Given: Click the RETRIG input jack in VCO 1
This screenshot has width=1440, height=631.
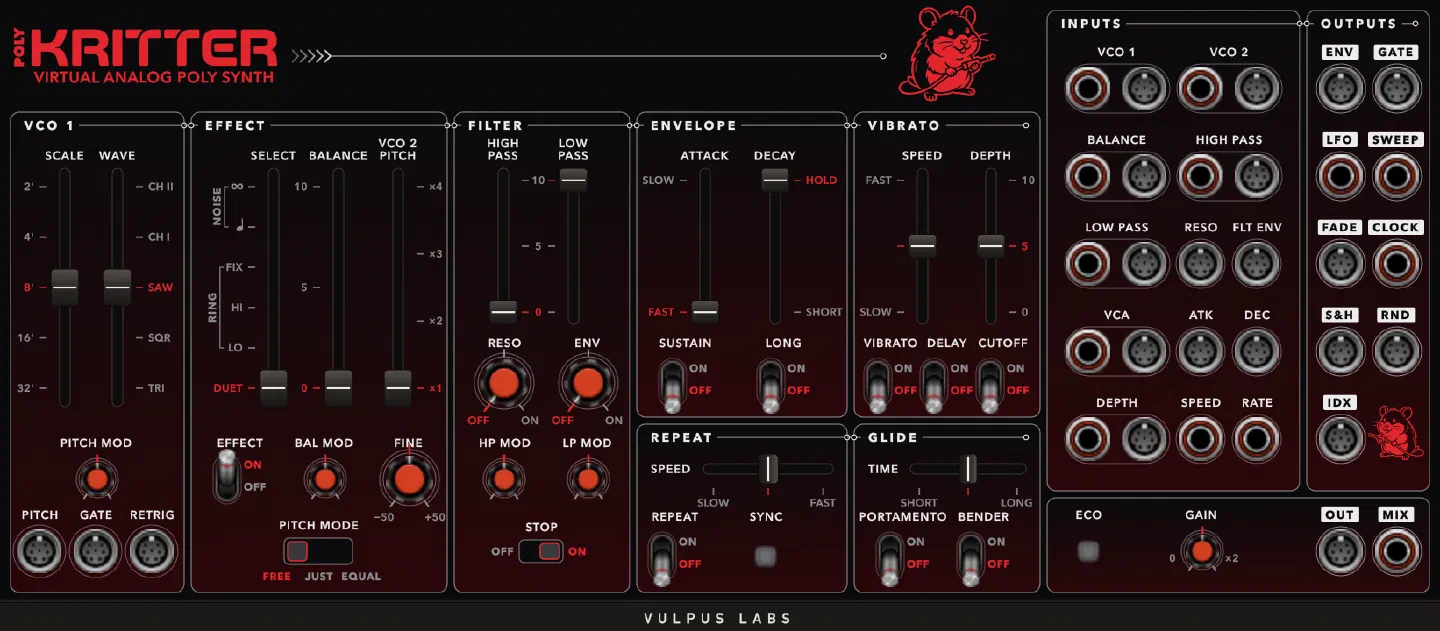Looking at the screenshot, I should pos(152,551).
